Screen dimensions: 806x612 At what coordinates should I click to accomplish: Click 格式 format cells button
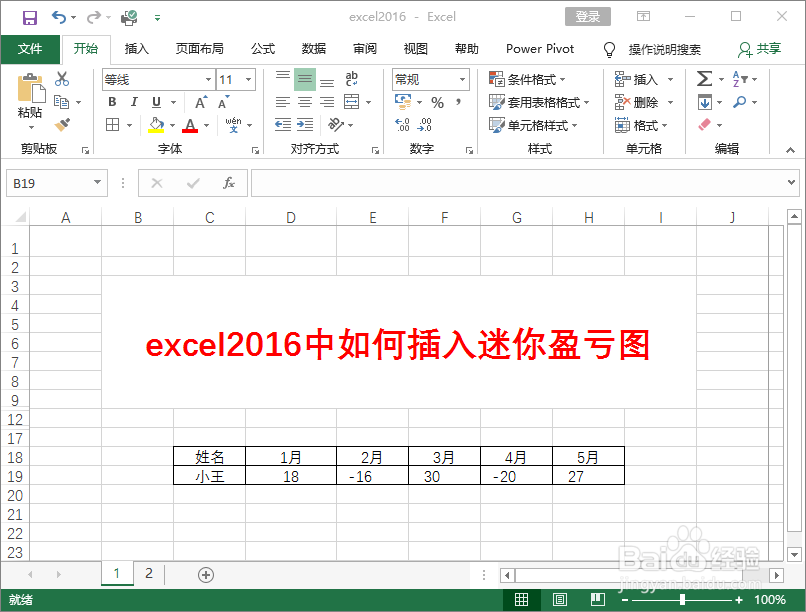641,125
